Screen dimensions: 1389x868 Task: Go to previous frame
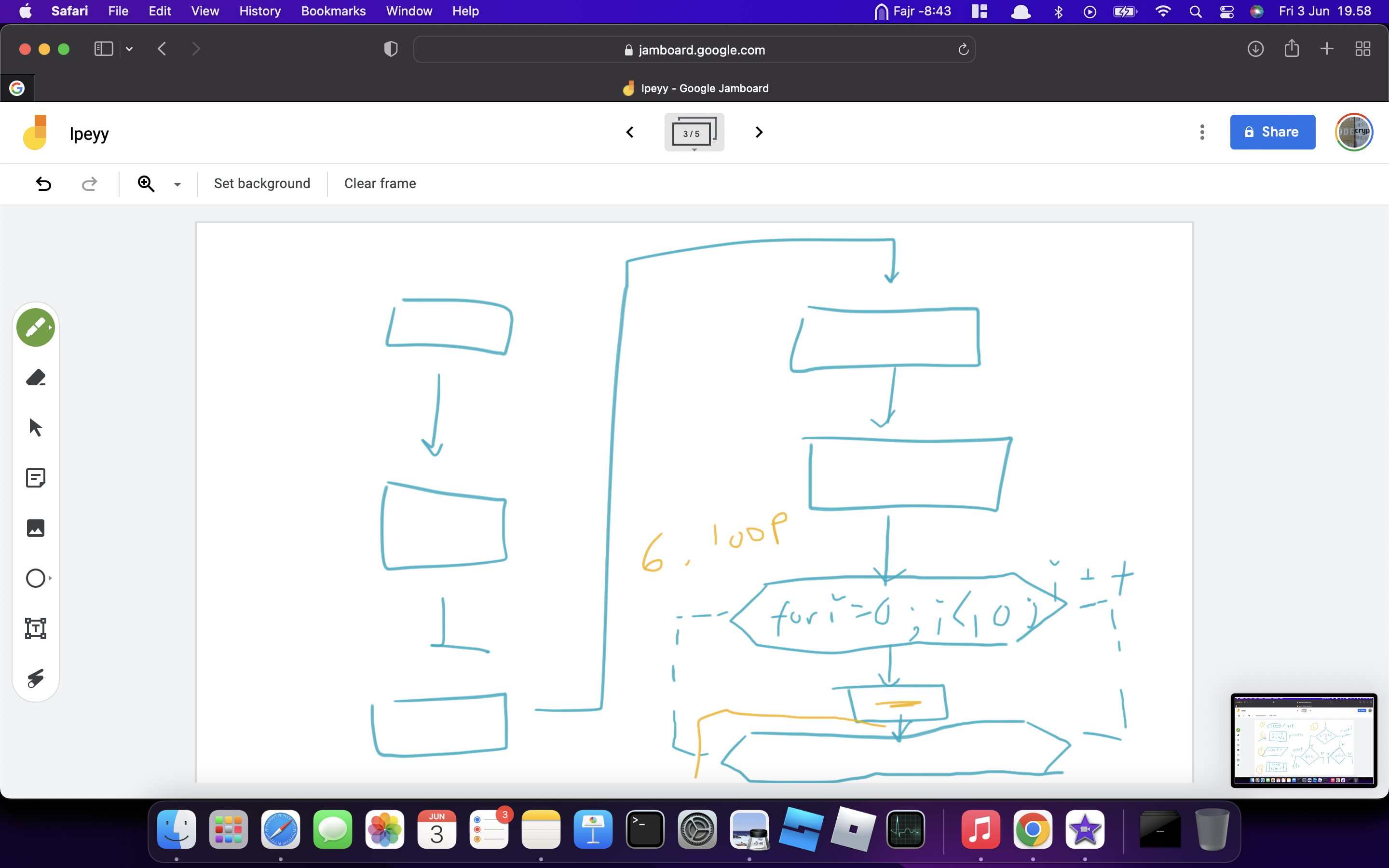coord(630,133)
